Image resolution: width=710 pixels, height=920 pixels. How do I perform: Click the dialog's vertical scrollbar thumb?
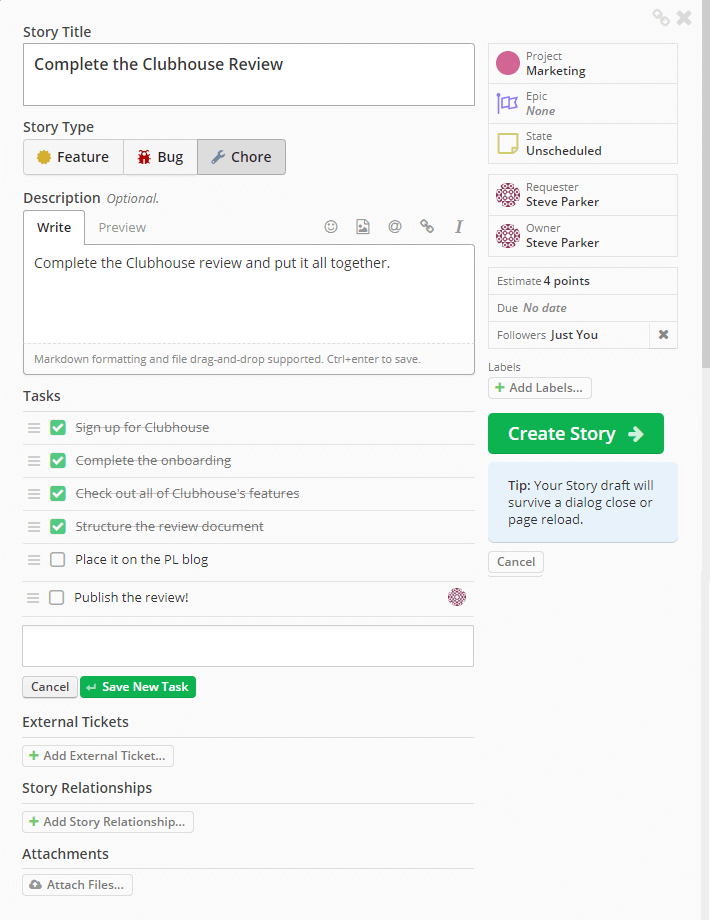tap(705, 184)
